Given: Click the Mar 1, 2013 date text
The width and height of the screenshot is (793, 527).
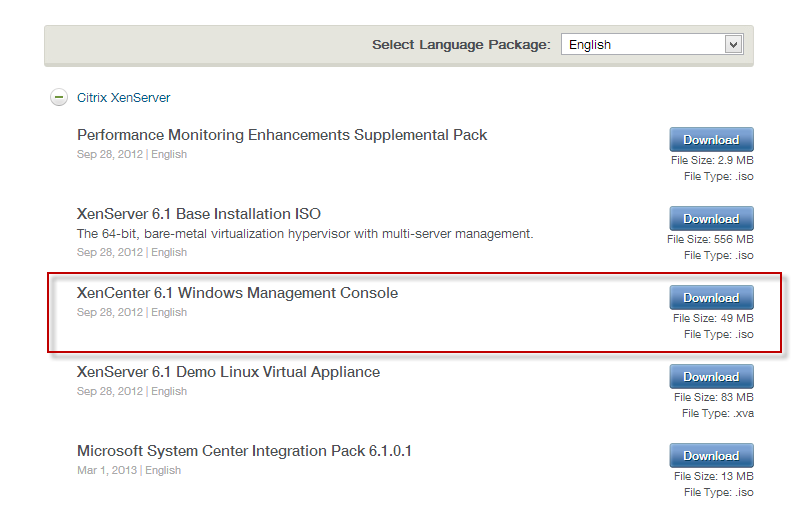Looking at the screenshot, I should [x=107, y=470].
